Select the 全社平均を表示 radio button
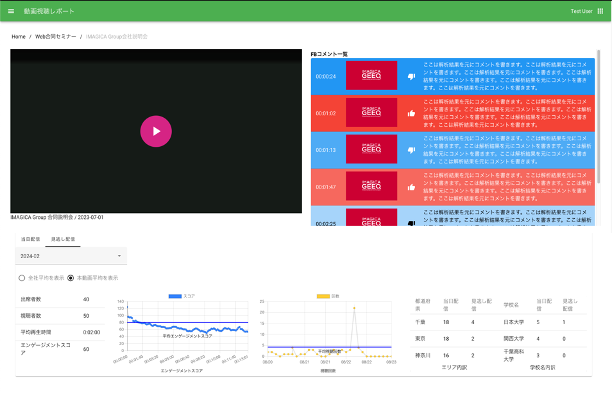 coord(22,278)
